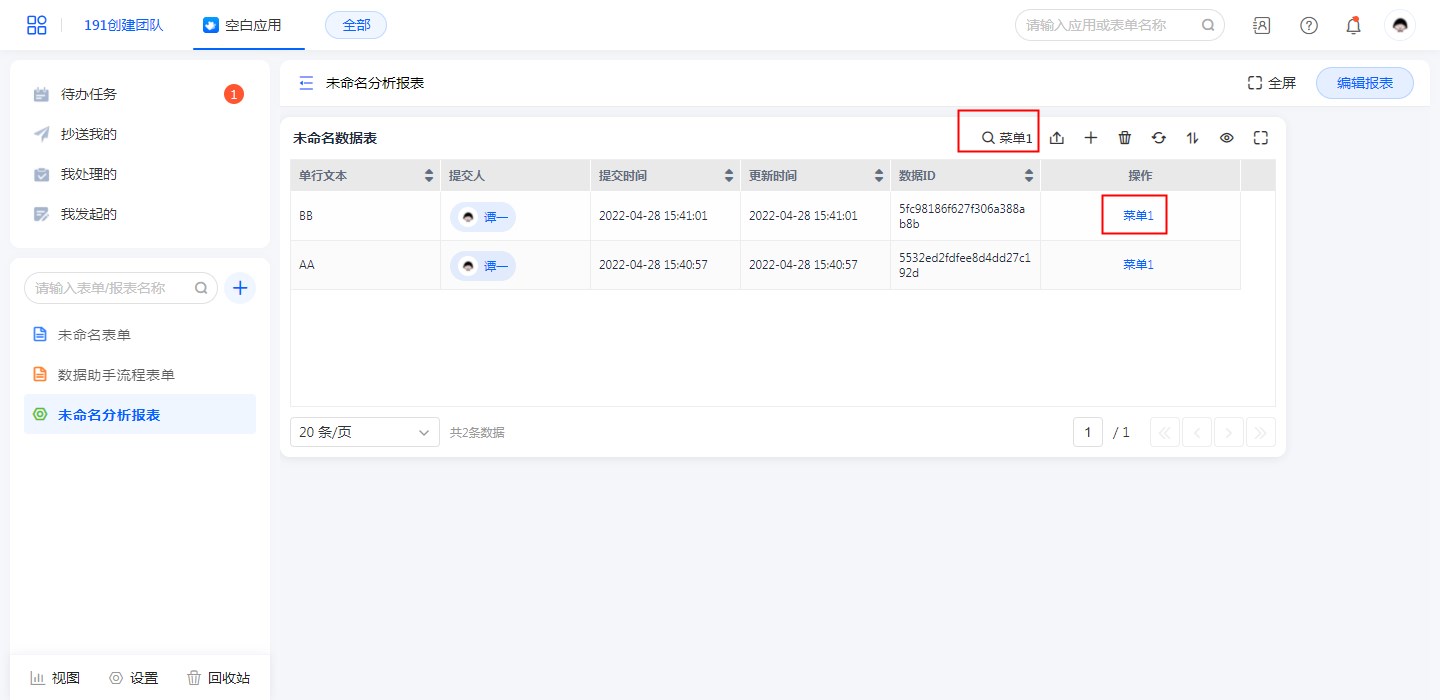Image resolution: width=1440 pixels, height=700 pixels.
Task: Open 回收站 at the sidebar bottom
Action: (219, 678)
